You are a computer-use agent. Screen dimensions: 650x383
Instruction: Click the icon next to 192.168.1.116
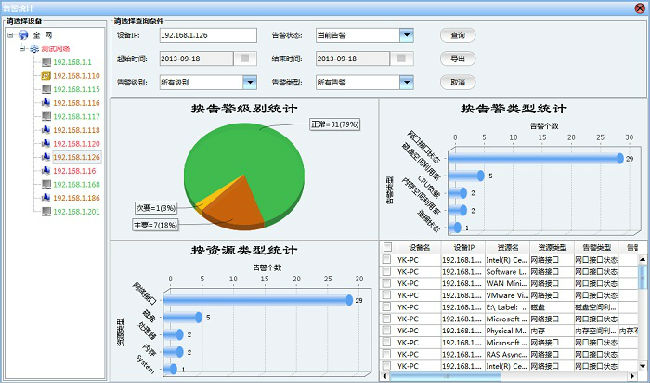click(46, 103)
